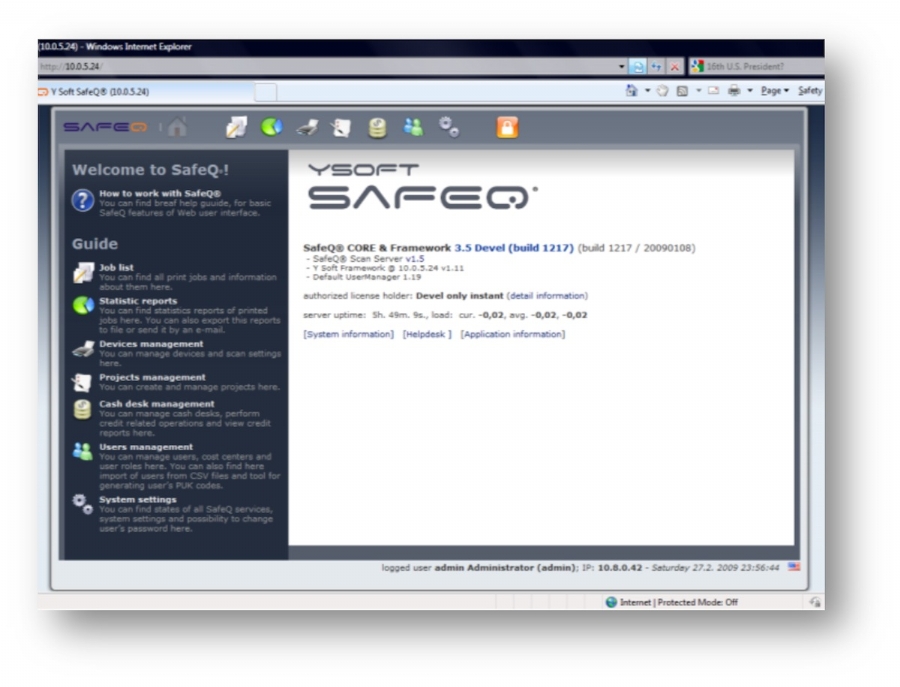Click the zoom icon at status bar's right end

click(815, 602)
